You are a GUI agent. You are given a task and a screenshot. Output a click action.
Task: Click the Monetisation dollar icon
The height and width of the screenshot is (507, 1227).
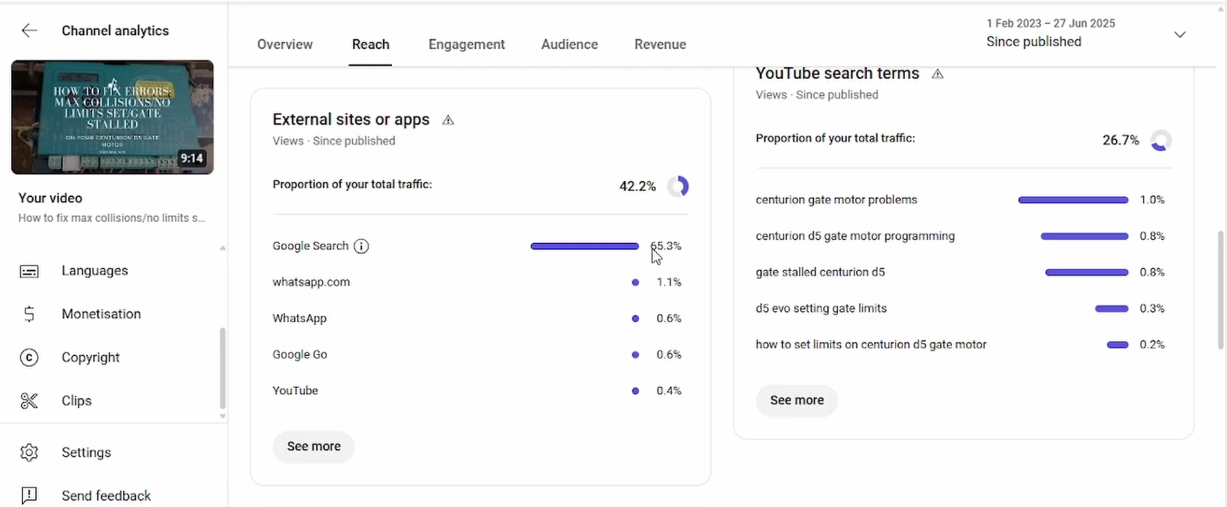[29, 314]
